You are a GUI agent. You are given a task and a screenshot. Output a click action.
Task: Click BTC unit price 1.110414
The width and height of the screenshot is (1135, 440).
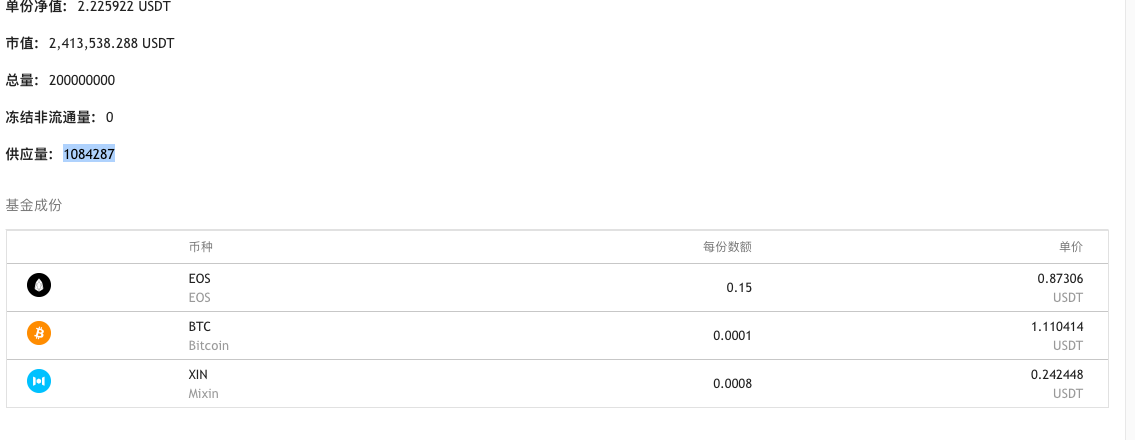1057,327
